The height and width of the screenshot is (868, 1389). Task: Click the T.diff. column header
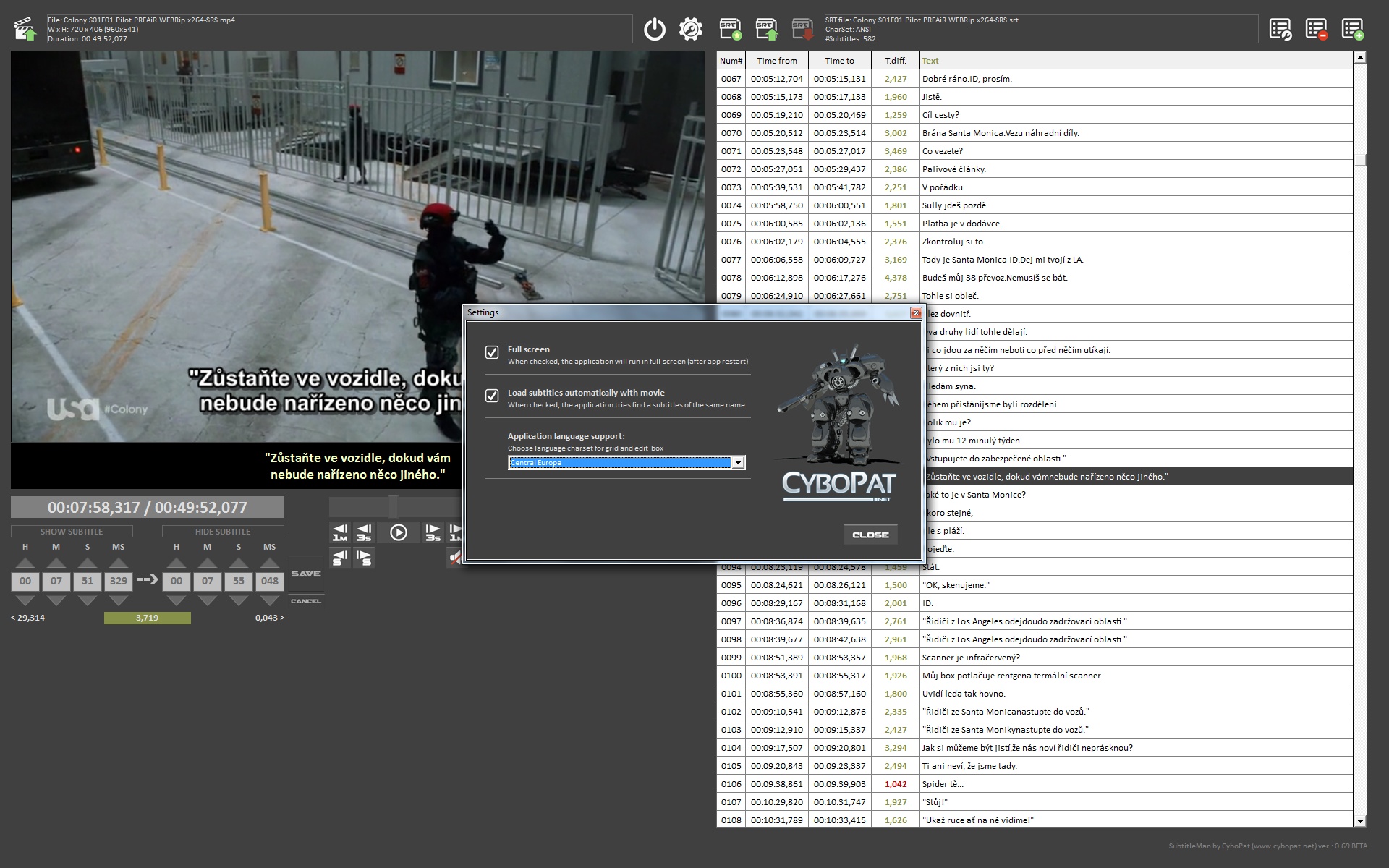coord(896,61)
